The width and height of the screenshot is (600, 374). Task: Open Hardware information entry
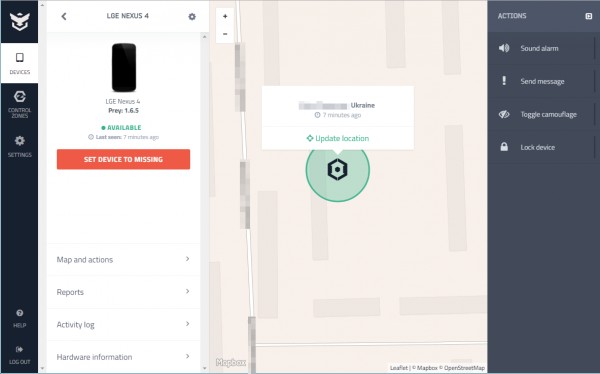[123, 357]
